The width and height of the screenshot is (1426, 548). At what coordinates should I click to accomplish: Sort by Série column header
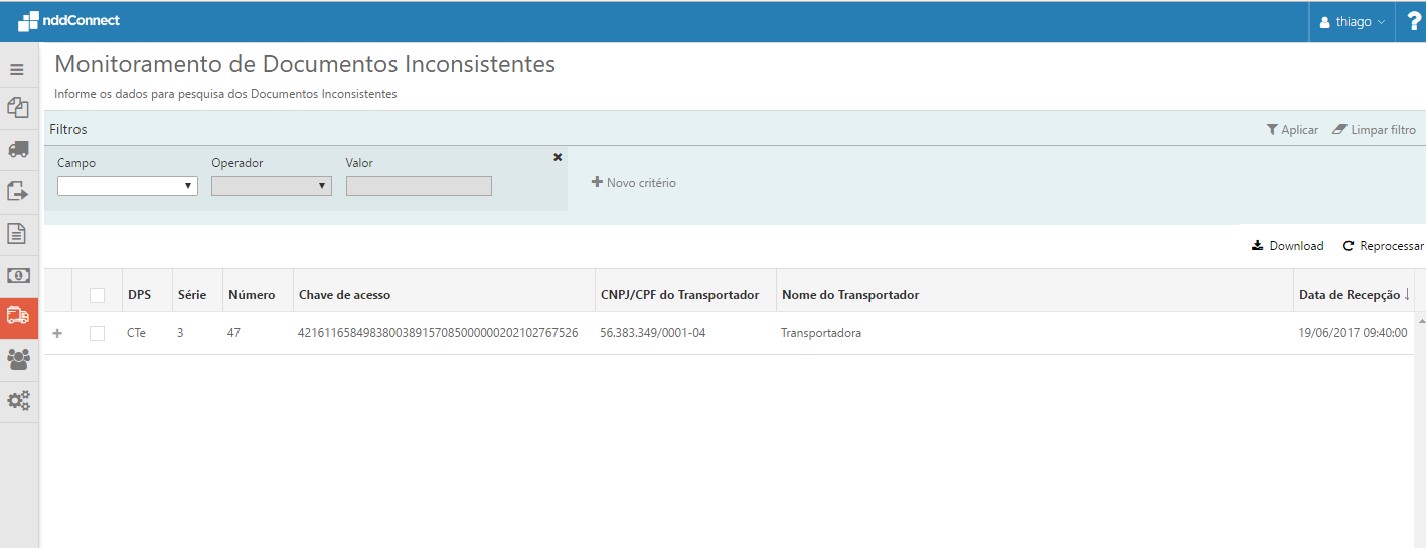(x=192, y=295)
